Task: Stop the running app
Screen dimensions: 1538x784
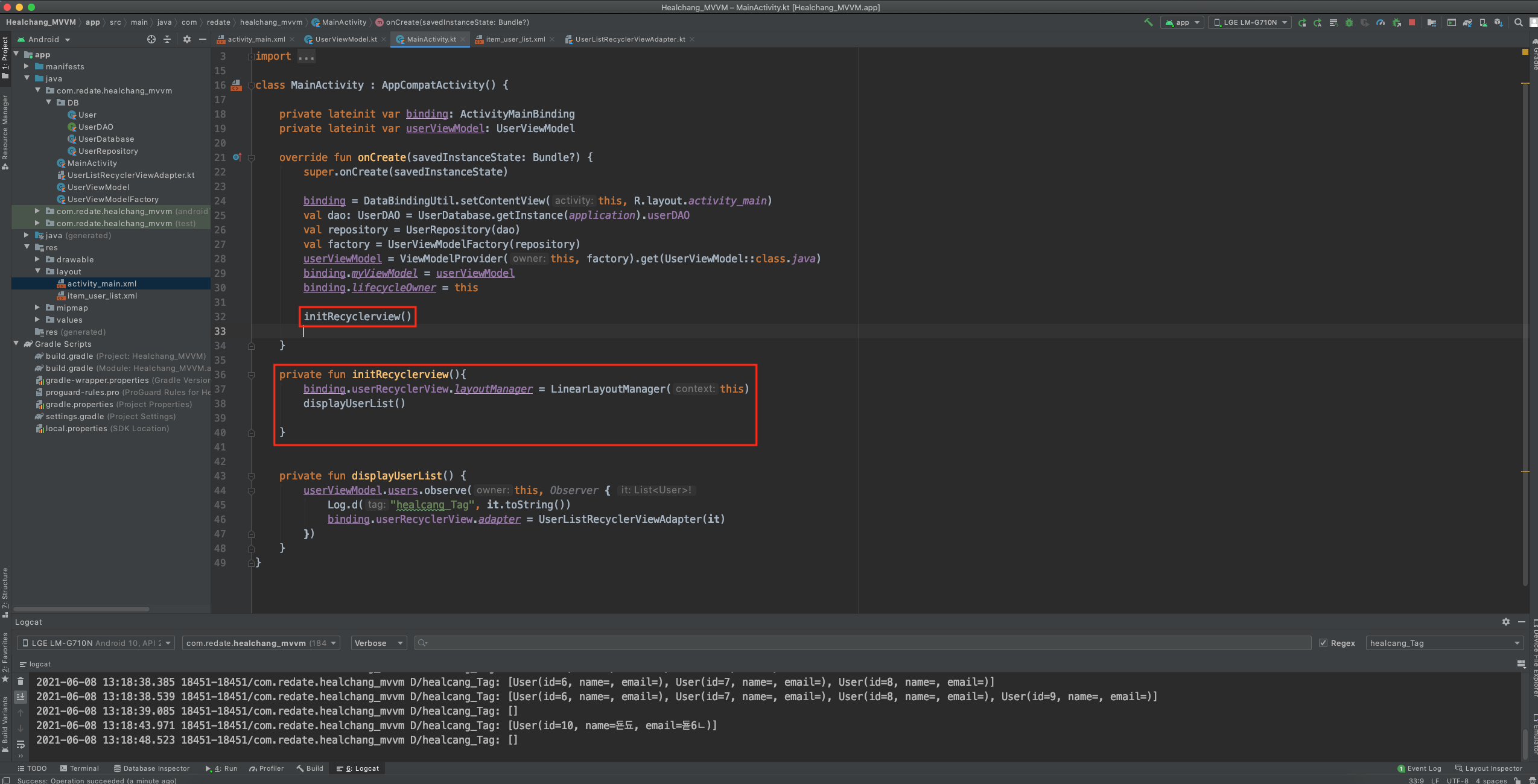Action: click(x=1412, y=22)
